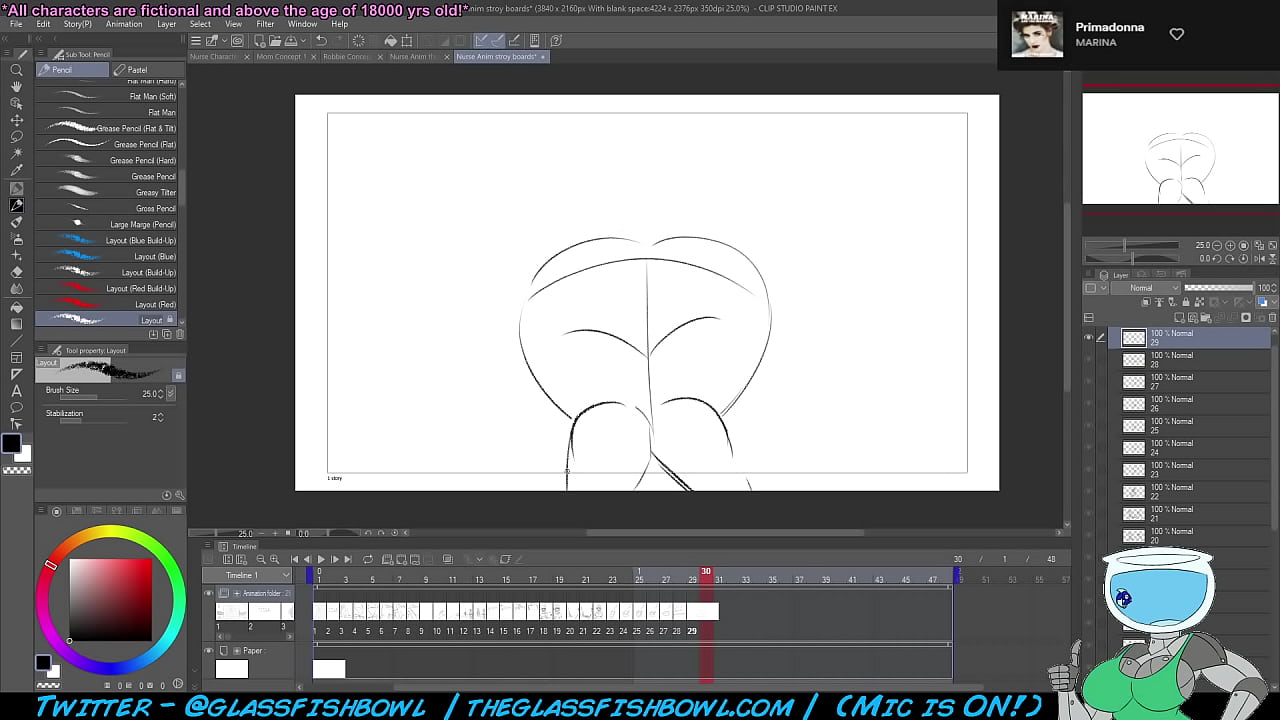Viewport: 1280px width, 720px height.
Task: Open the Filter menu
Action: [x=265, y=24]
